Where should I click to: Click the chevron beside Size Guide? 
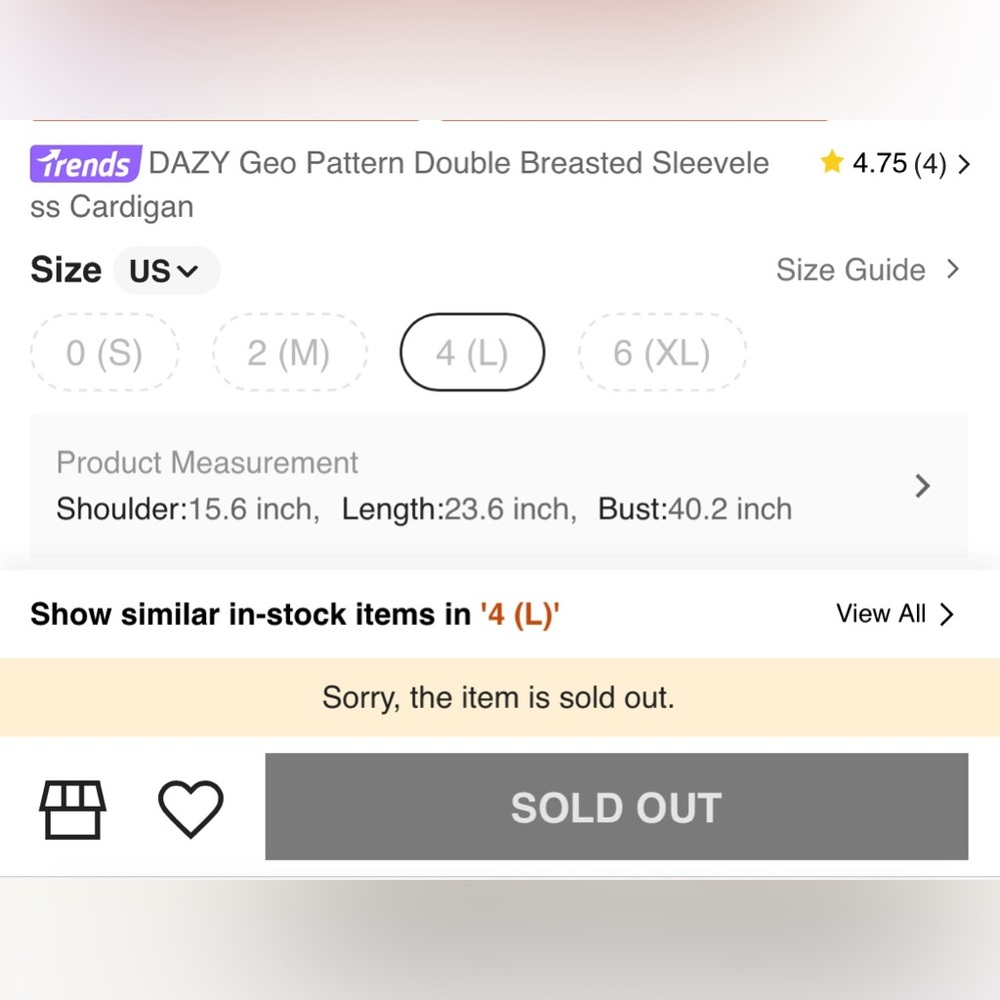pyautogui.click(x=952, y=269)
